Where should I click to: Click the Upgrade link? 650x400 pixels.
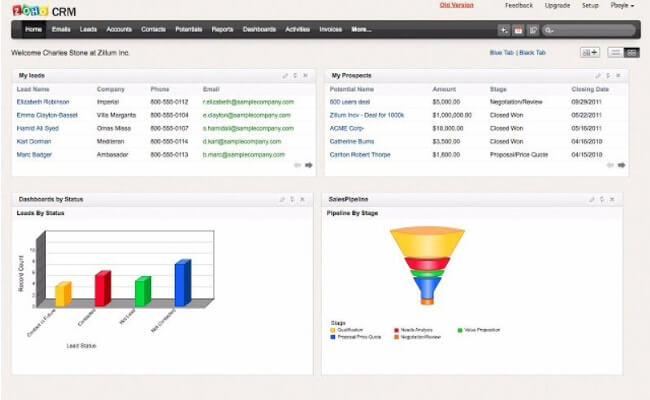(x=558, y=5)
